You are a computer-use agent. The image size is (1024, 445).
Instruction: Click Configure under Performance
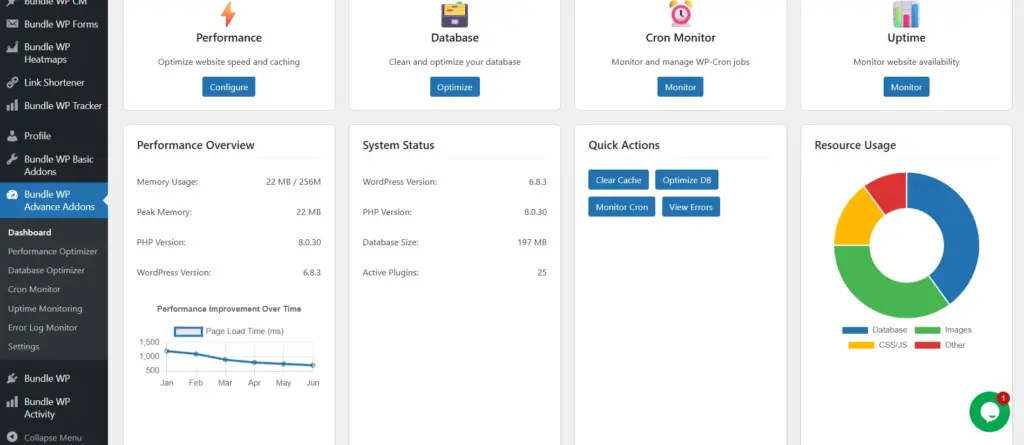coord(229,87)
